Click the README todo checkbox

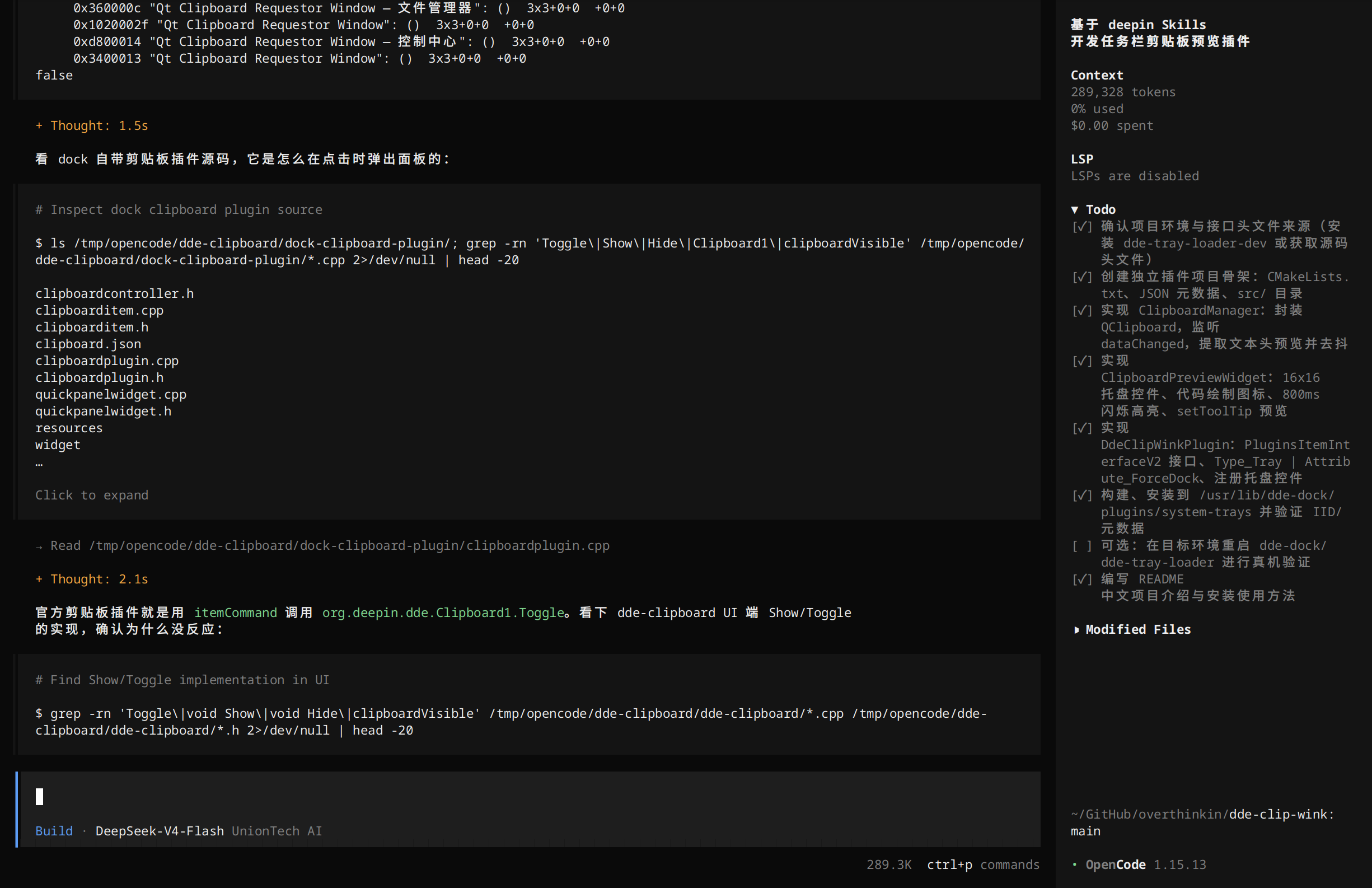[x=1081, y=579]
